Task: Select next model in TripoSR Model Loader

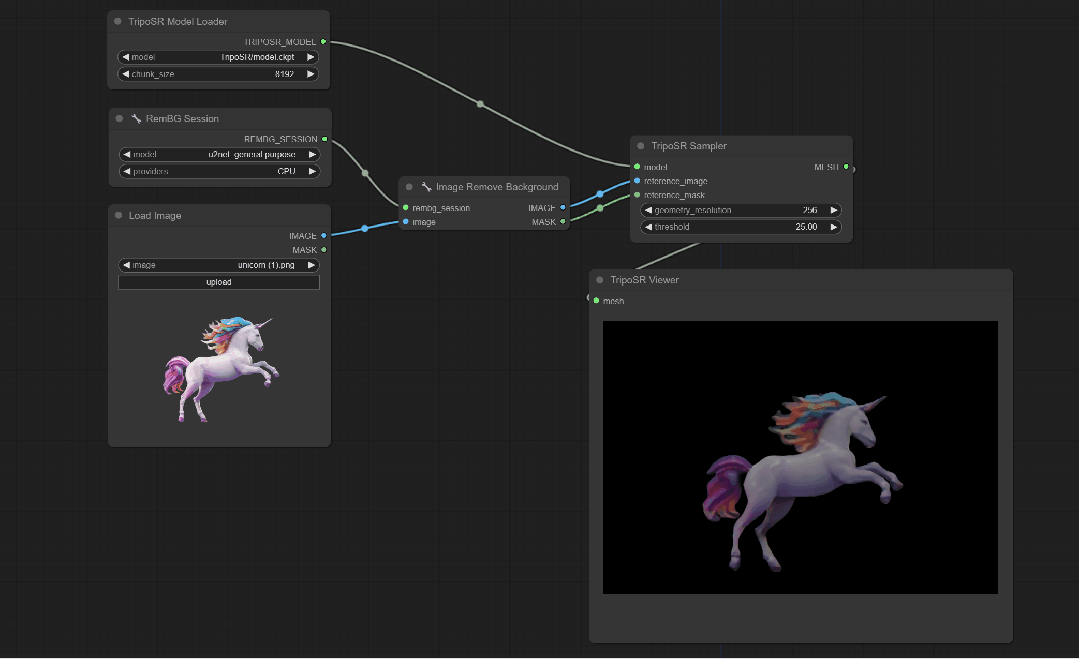Action: (x=310, y=57)
